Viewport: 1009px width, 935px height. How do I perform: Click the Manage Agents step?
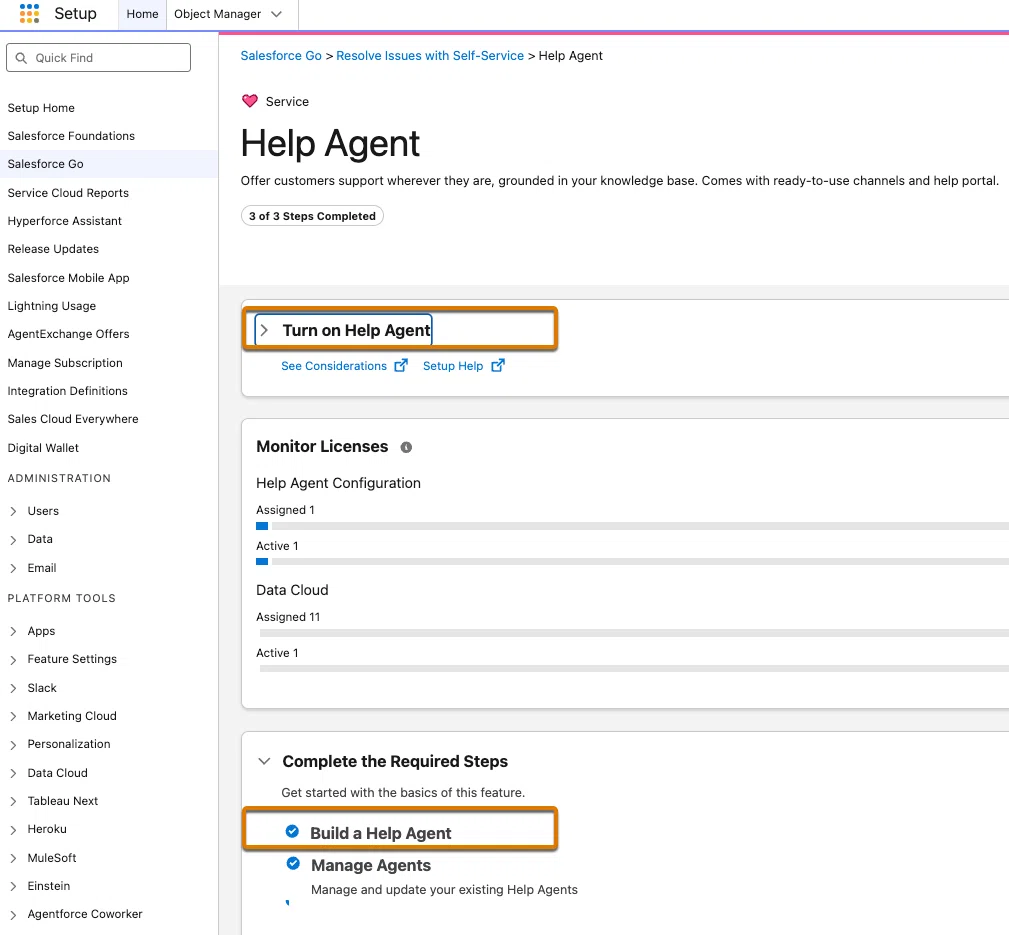(371, 866)
